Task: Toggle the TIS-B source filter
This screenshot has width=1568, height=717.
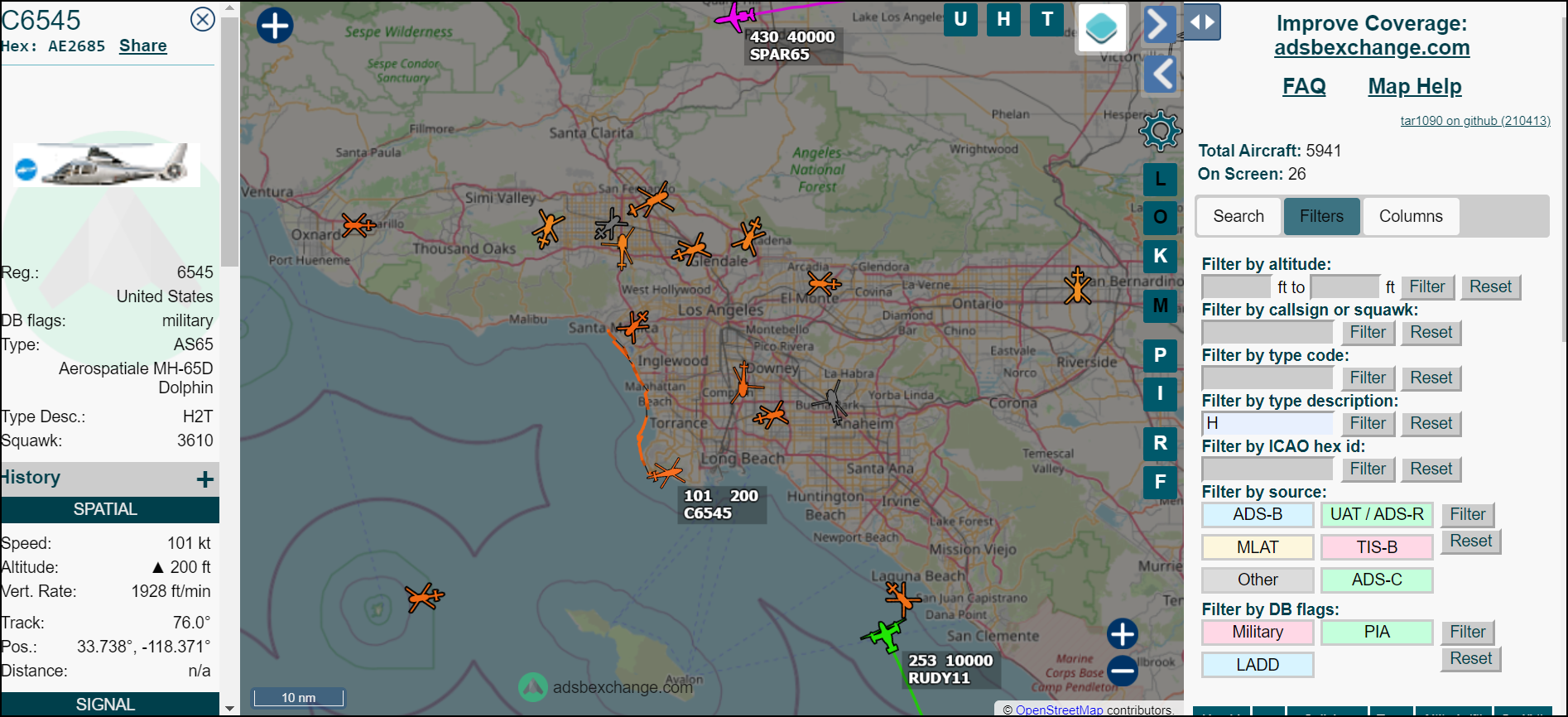Action: coord(1377,547)
